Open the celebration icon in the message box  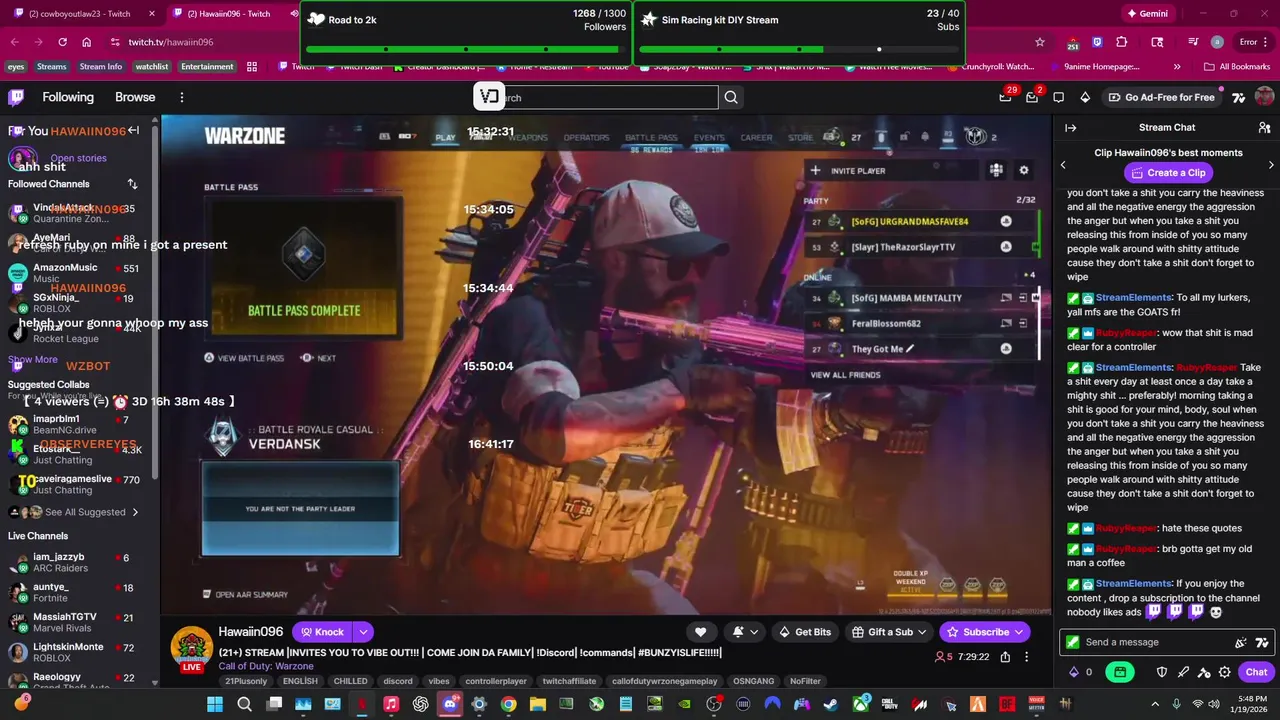[1241, 643]
